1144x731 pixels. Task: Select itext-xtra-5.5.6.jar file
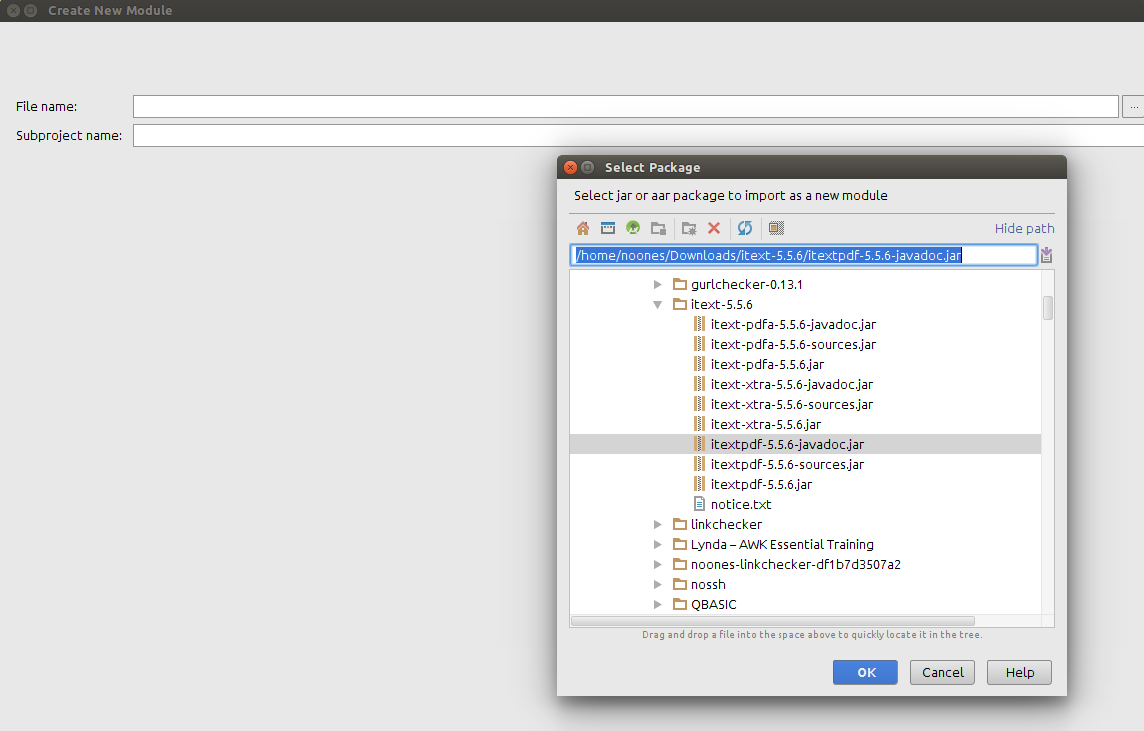(x=766, y=425)
